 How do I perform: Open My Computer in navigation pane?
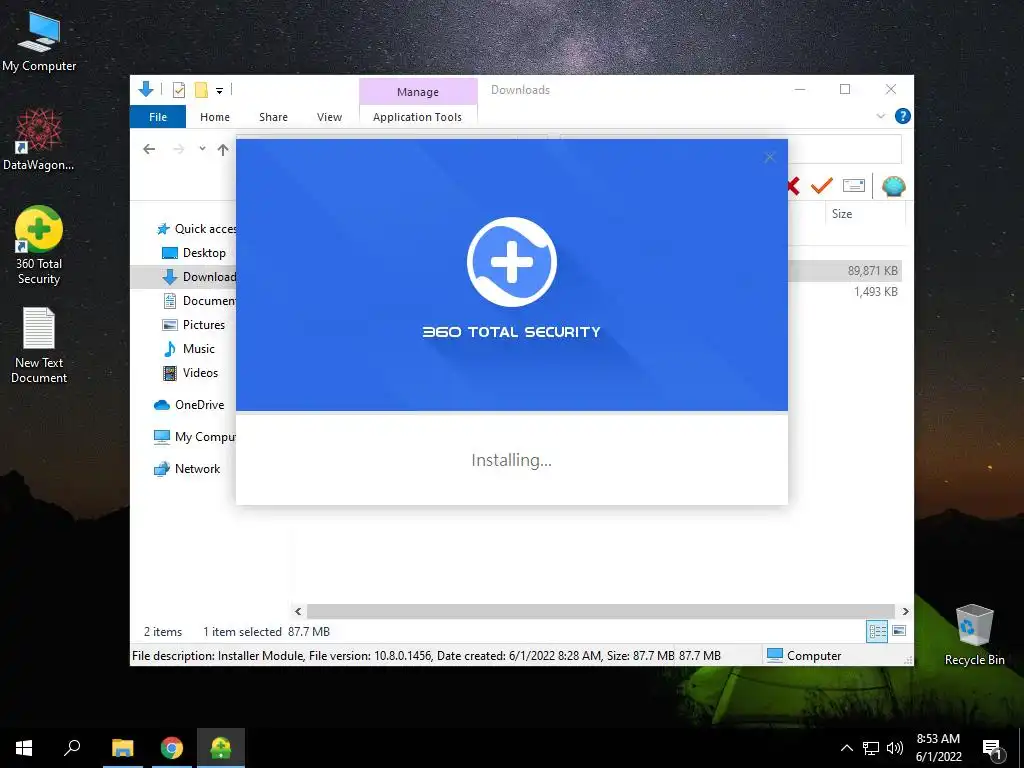pyautogui.click(x=194, y=437)
